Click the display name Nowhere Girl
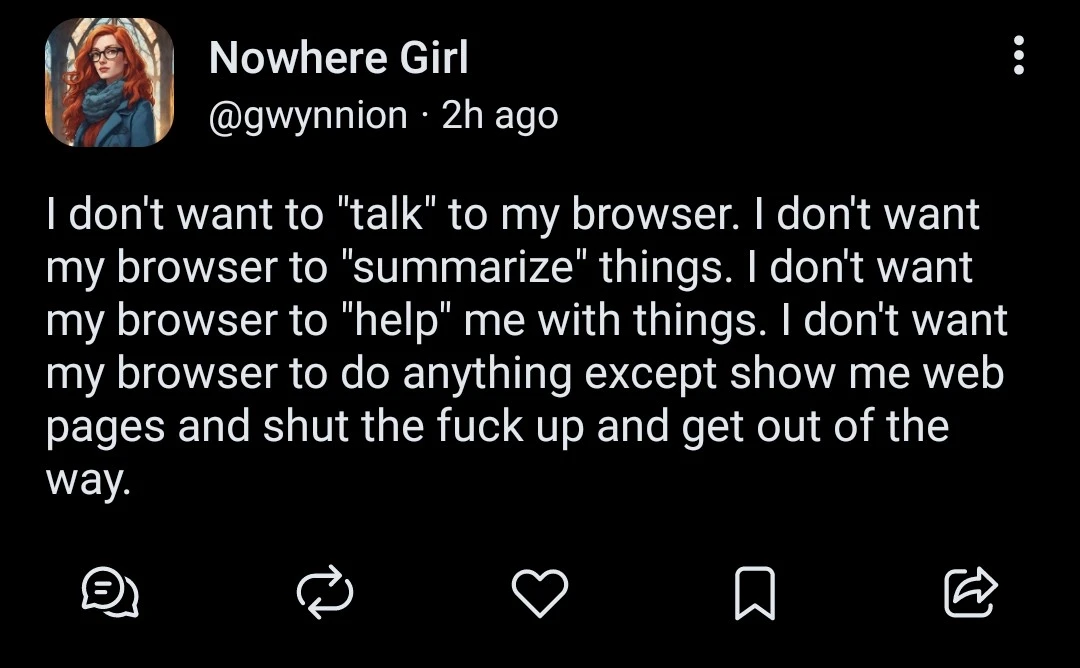The width and height of the screenshot is (1080, 668). [338, 59]
